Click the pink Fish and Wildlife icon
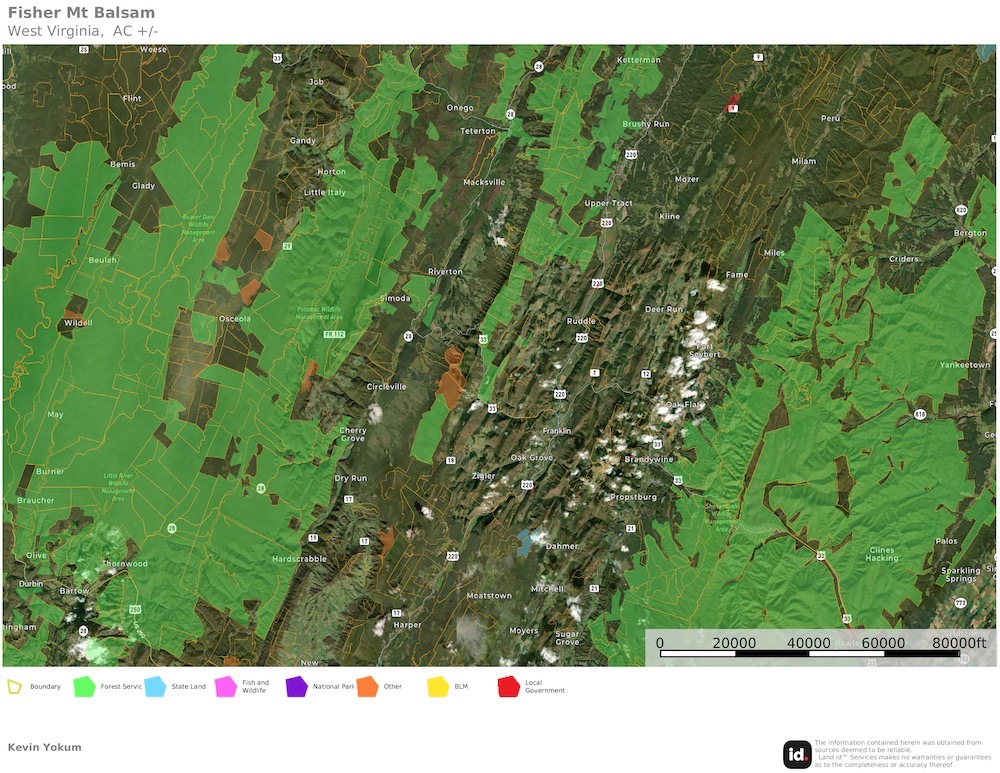The height and width of the screenshot is (773, 1000). click(225, 687)
